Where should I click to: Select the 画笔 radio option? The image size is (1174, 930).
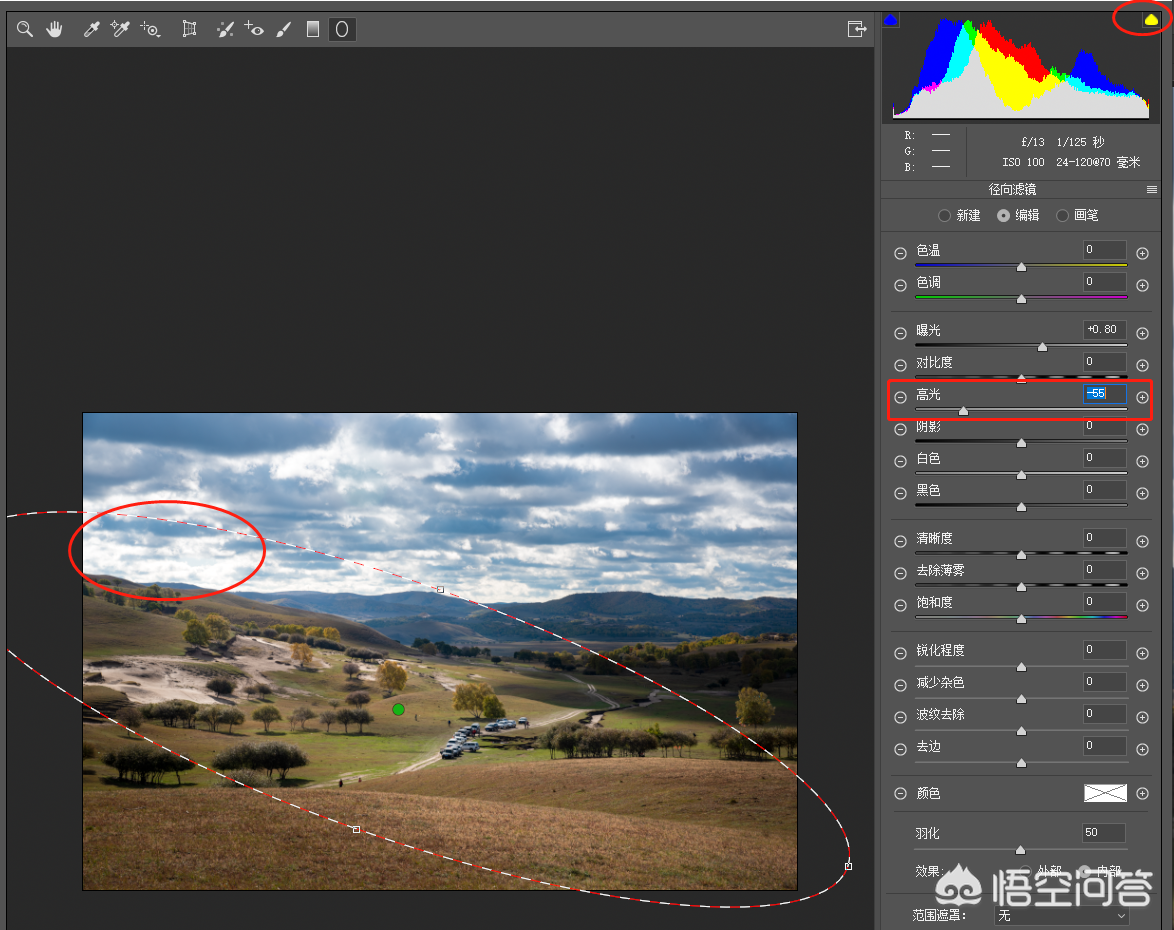(x=1077, y=216)
